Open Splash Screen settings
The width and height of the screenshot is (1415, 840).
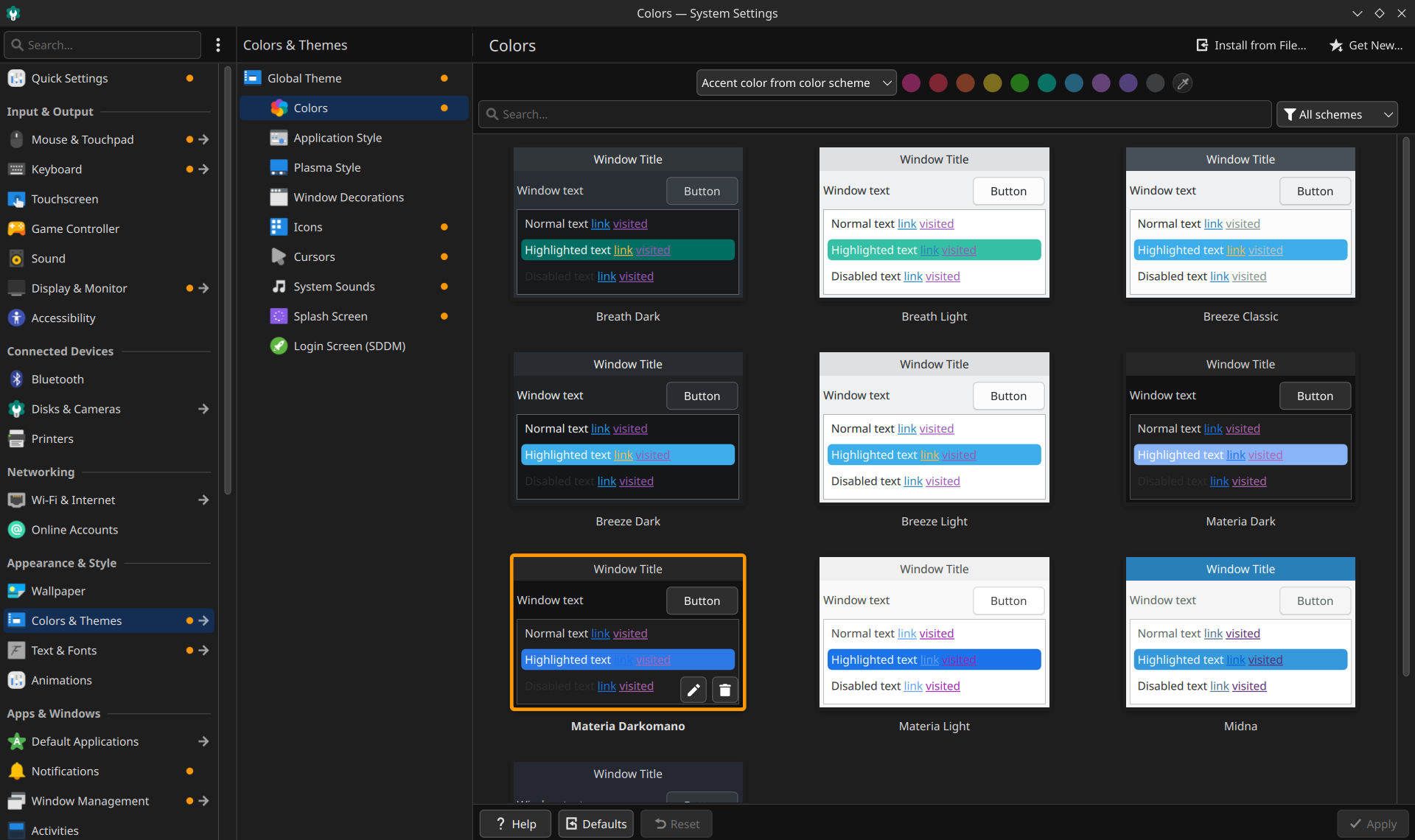pyautogui.click(x=330, y=316)
